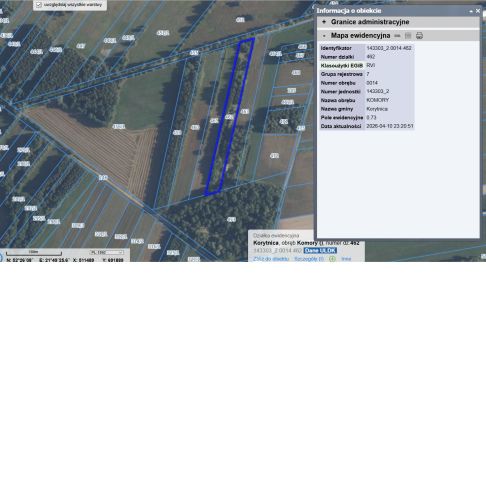Open the PL-1992 coordinate system dropdown

pos(107,252)
